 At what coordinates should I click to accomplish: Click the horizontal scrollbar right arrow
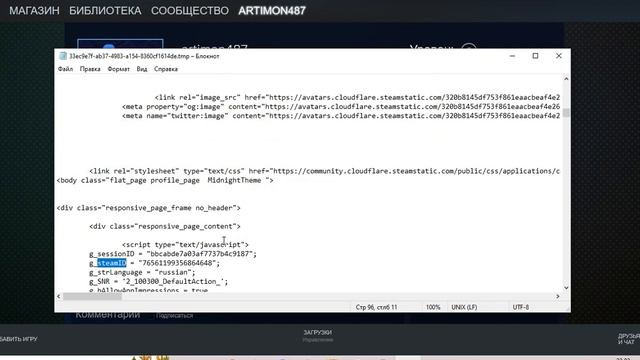coord(558,296)
